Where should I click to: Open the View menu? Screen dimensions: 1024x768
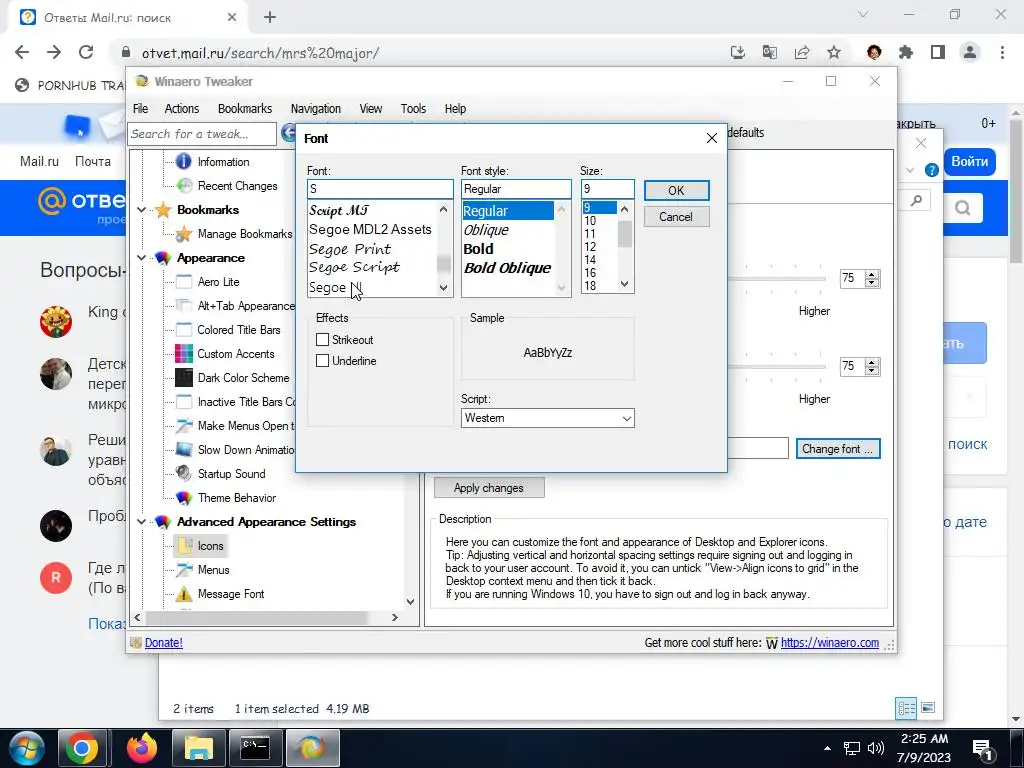click(x=371, y=108)
